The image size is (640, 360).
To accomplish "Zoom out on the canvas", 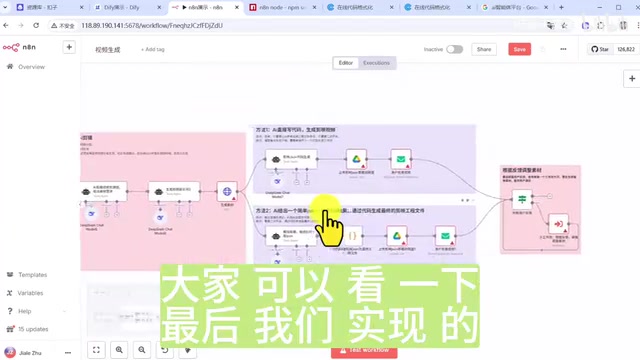I will point(142,350).
